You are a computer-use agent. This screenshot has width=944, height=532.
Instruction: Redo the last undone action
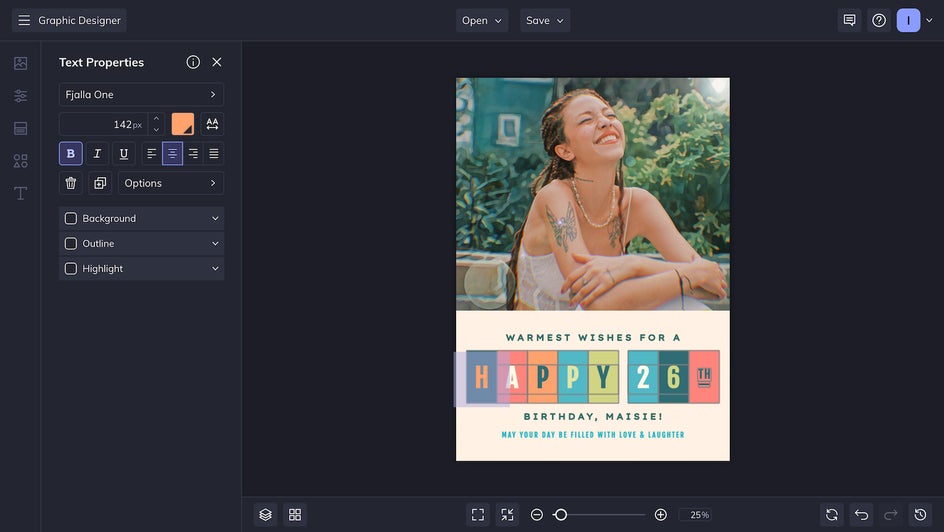click(891, 515)
